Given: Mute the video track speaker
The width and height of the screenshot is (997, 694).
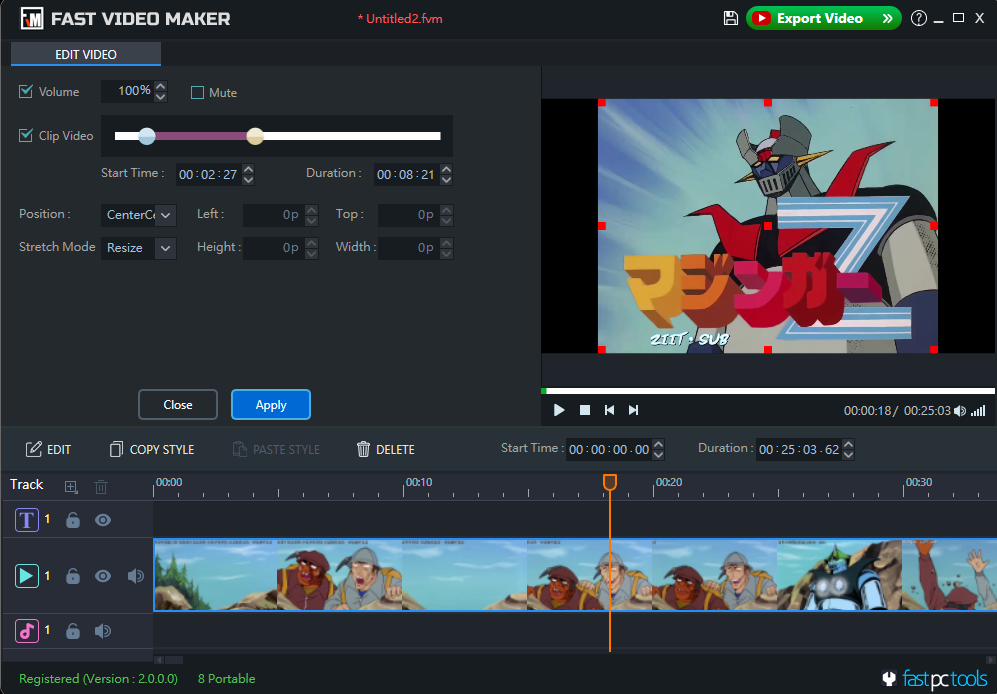Looking at the screenshot, I should pyautogui.click(x=135, y=576).
